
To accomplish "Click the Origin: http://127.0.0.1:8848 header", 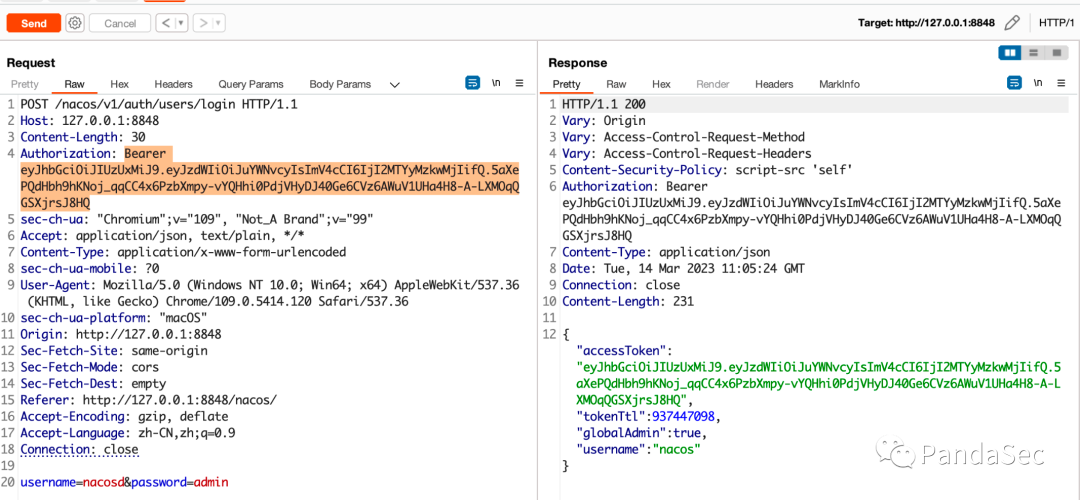I will point(121,335).
